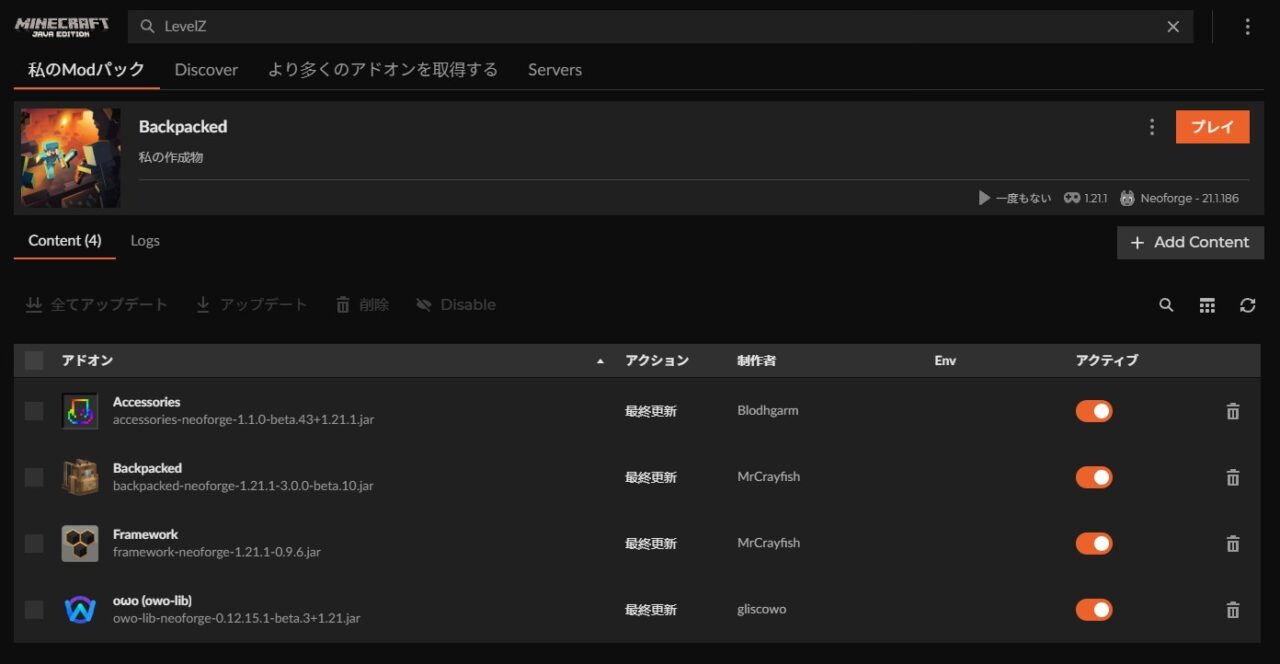
Task: Toggle Framework active switch
Action: pos(1094,543)
